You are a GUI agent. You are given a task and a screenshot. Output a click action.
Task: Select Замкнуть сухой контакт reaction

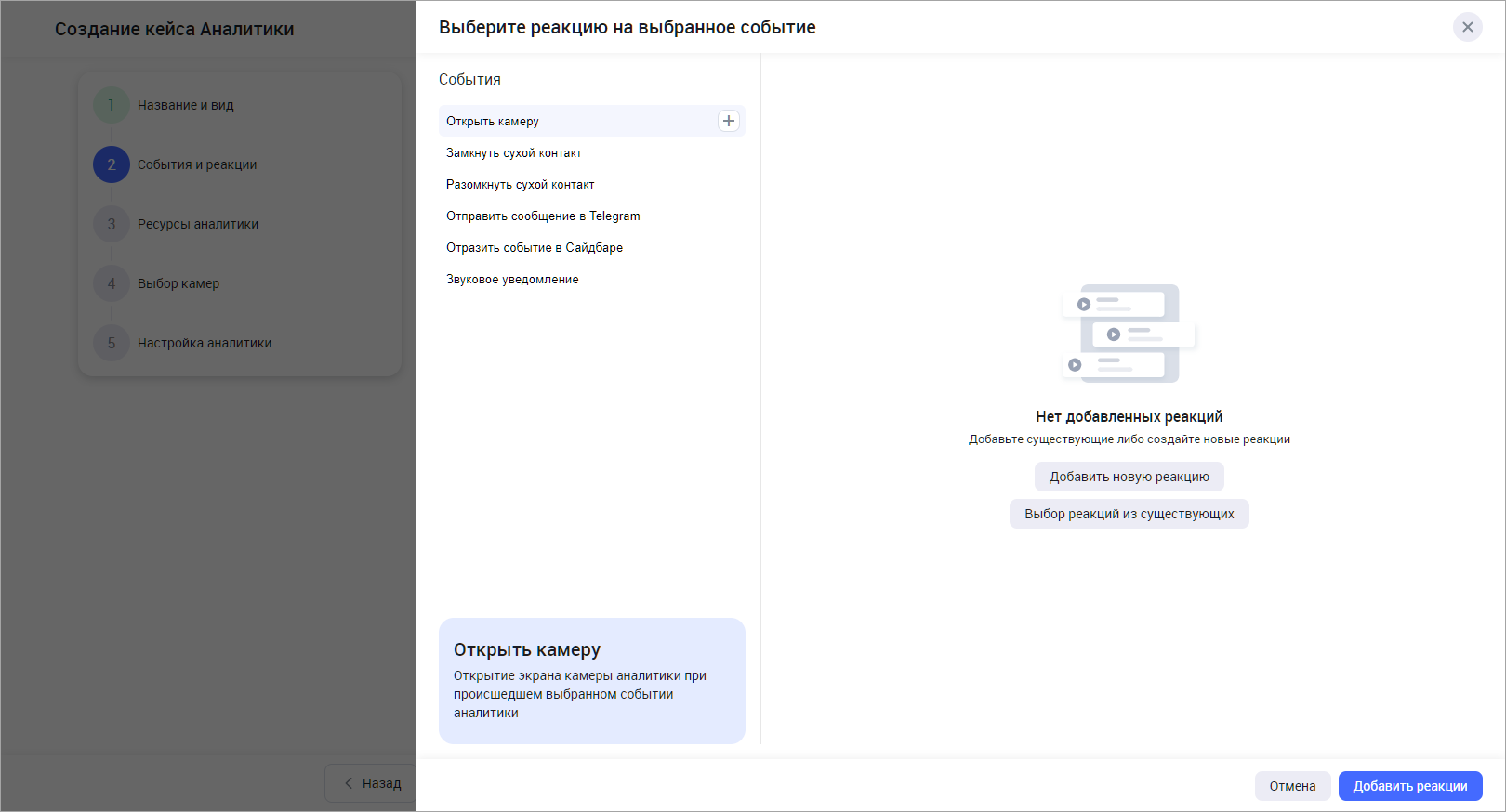pos(514,153)
